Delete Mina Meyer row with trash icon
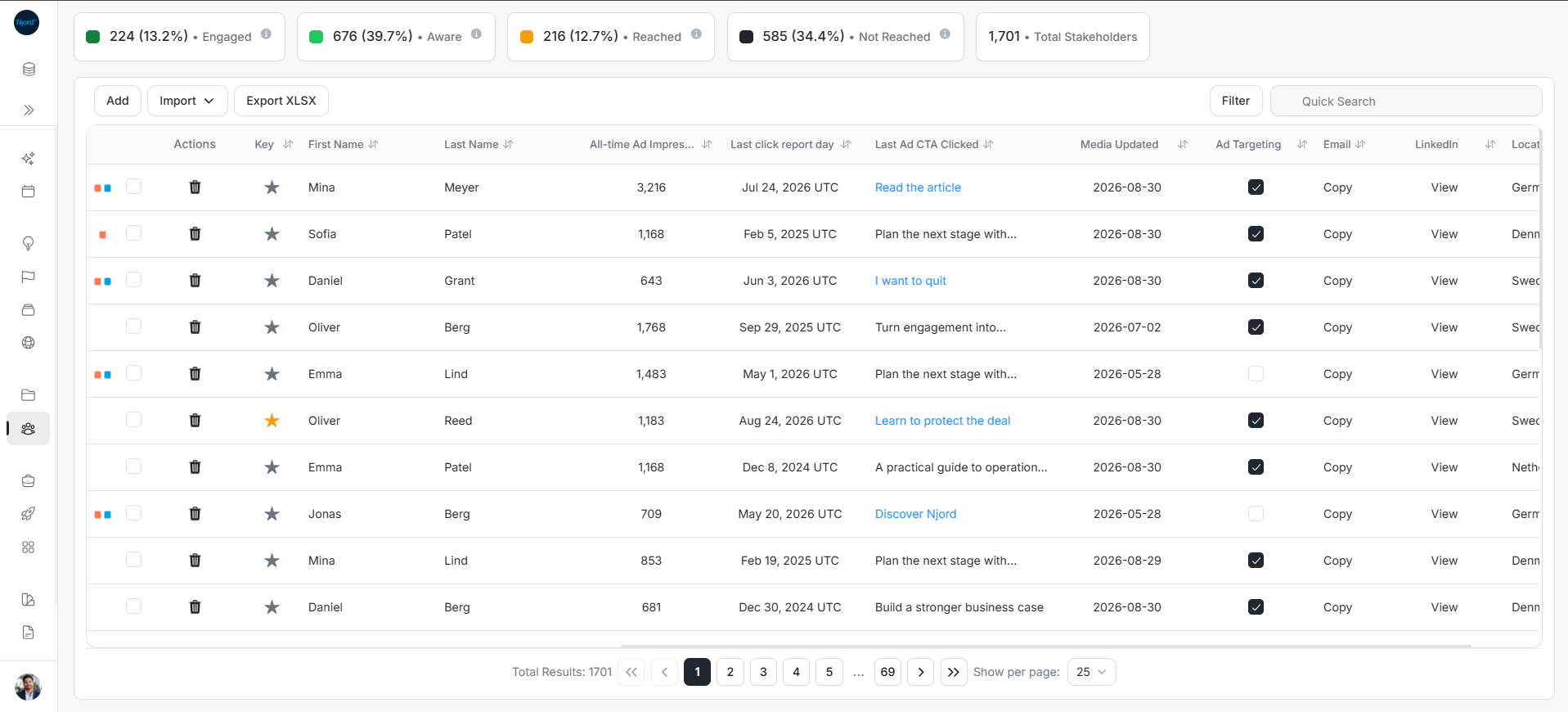 pyautogui.click(x=195, y=187)
